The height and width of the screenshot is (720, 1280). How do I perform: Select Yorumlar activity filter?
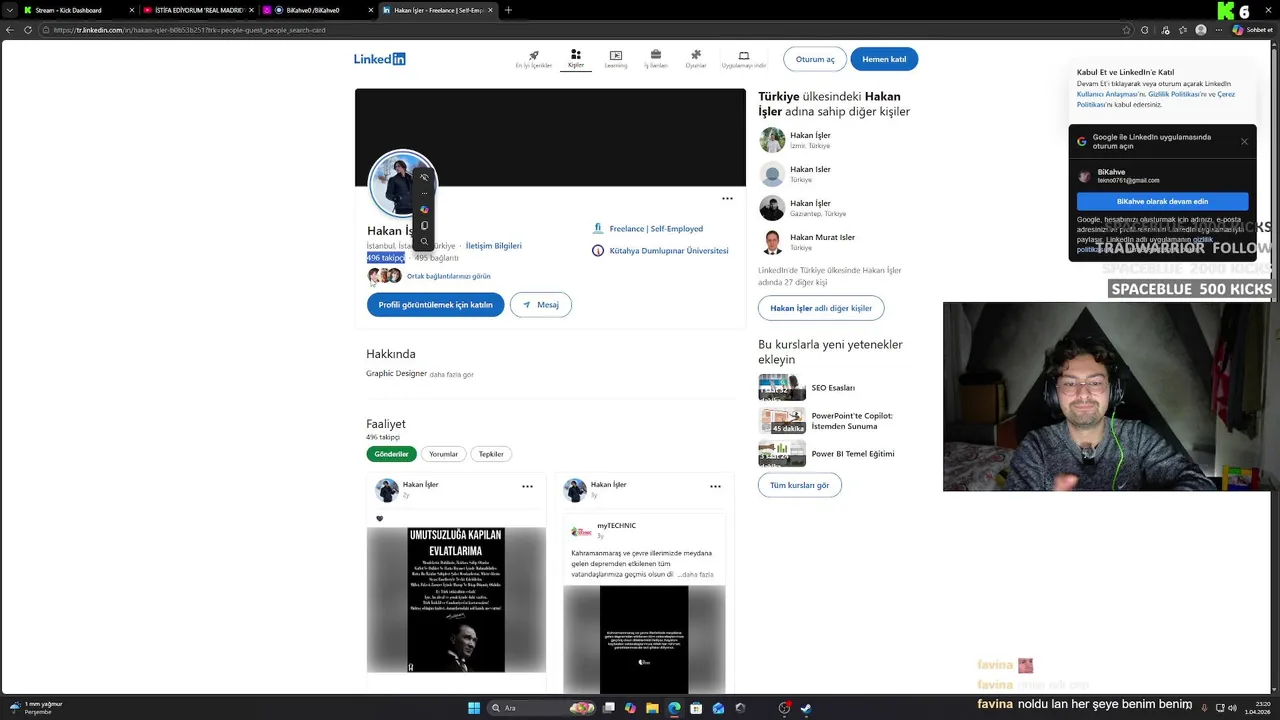click(443, 454)
